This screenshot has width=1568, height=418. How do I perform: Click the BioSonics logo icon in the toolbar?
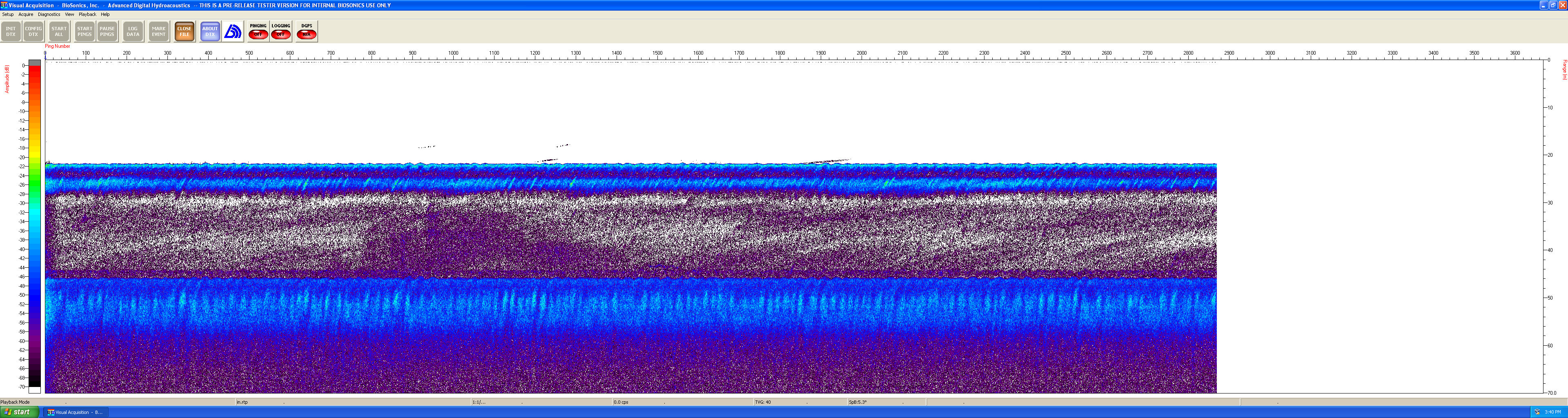(x=232, y=31)
